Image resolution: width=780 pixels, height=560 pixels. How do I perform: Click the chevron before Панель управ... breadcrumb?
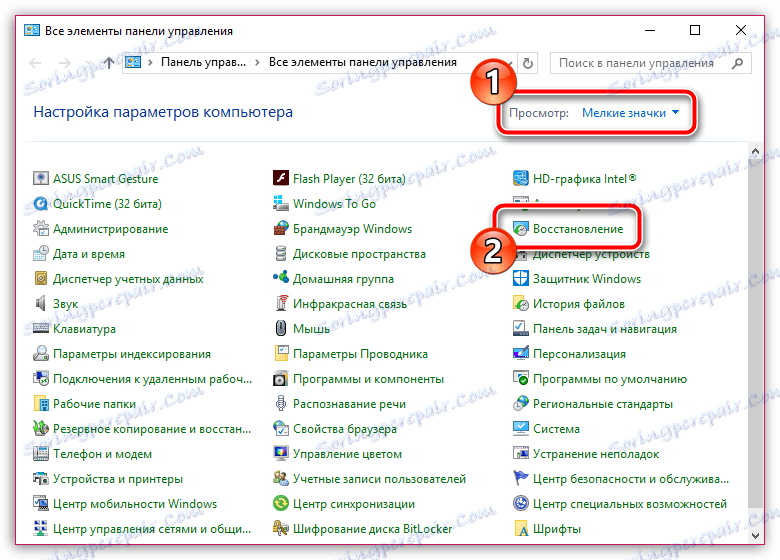coord(150,63)
